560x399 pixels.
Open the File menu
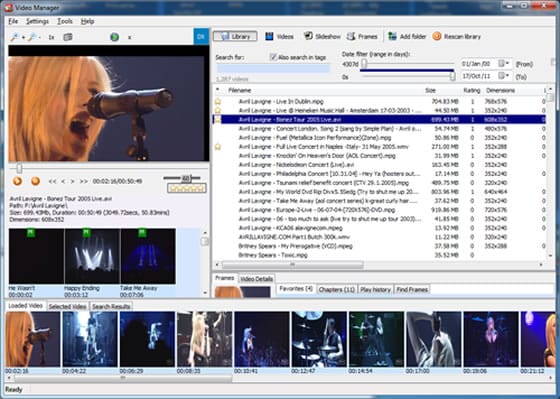(x=13, y=21)
